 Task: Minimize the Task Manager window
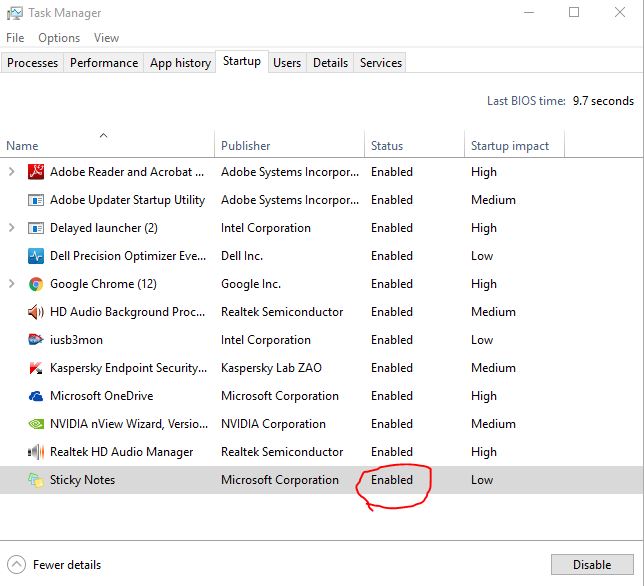point(529,12)
